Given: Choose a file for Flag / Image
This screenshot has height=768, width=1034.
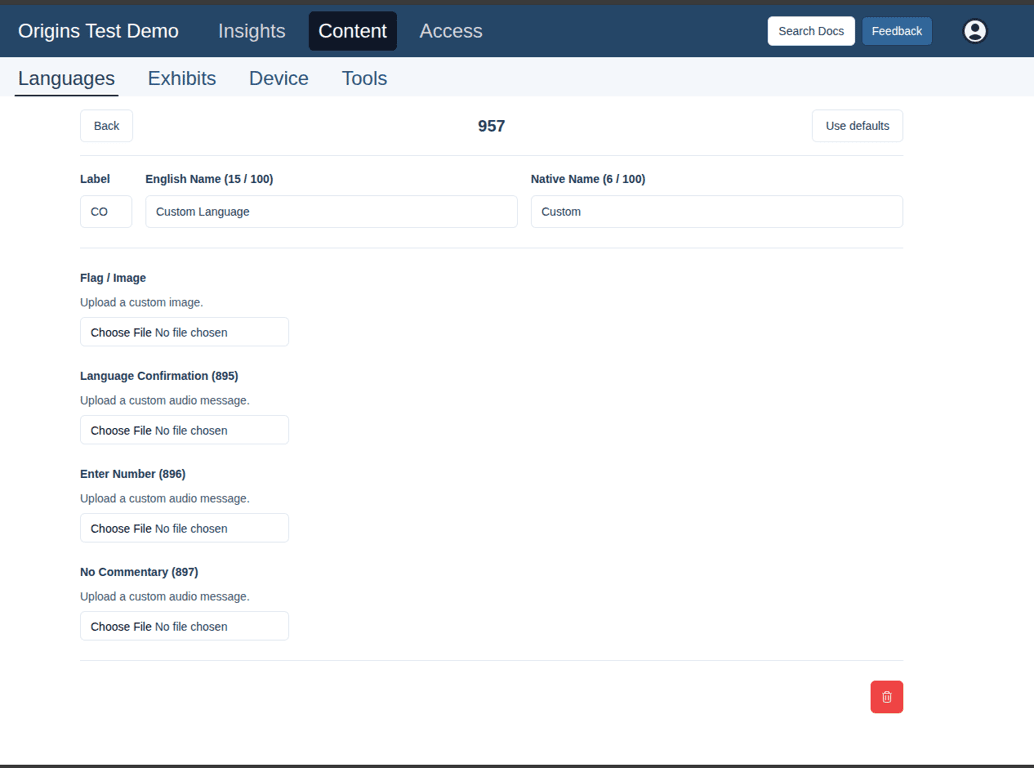Looking at the screenshot, I should [185, 332].
